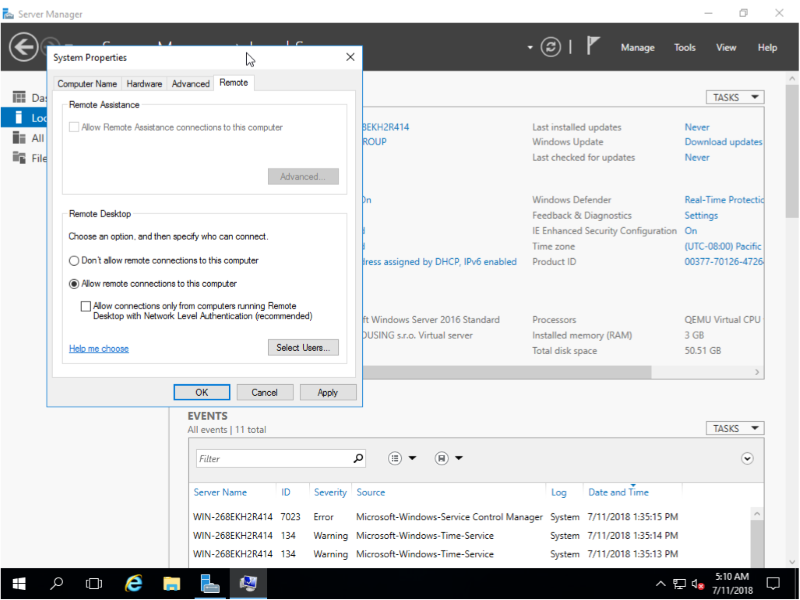The image size is (800, 600).
Task: Click the Server Manager back arrow
Action: [23, 47]
